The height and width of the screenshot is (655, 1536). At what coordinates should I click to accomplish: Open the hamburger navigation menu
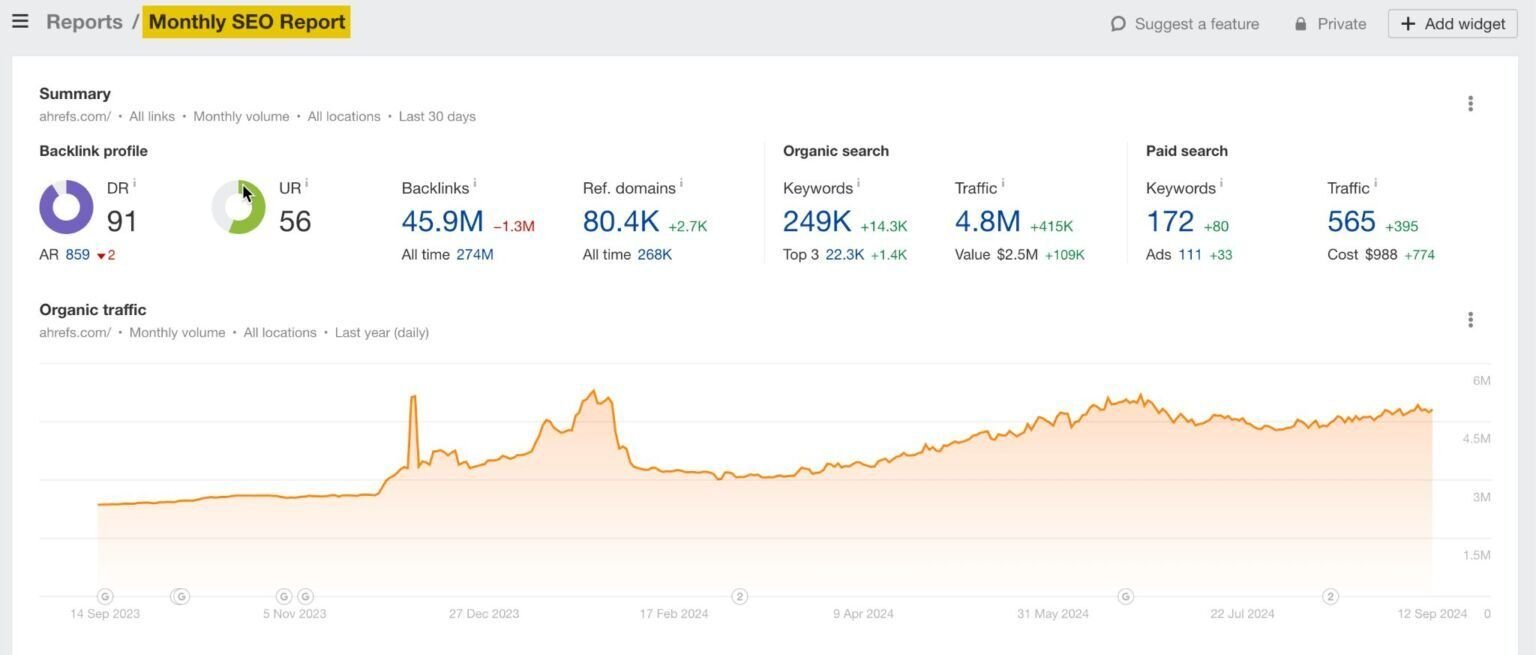20,21
